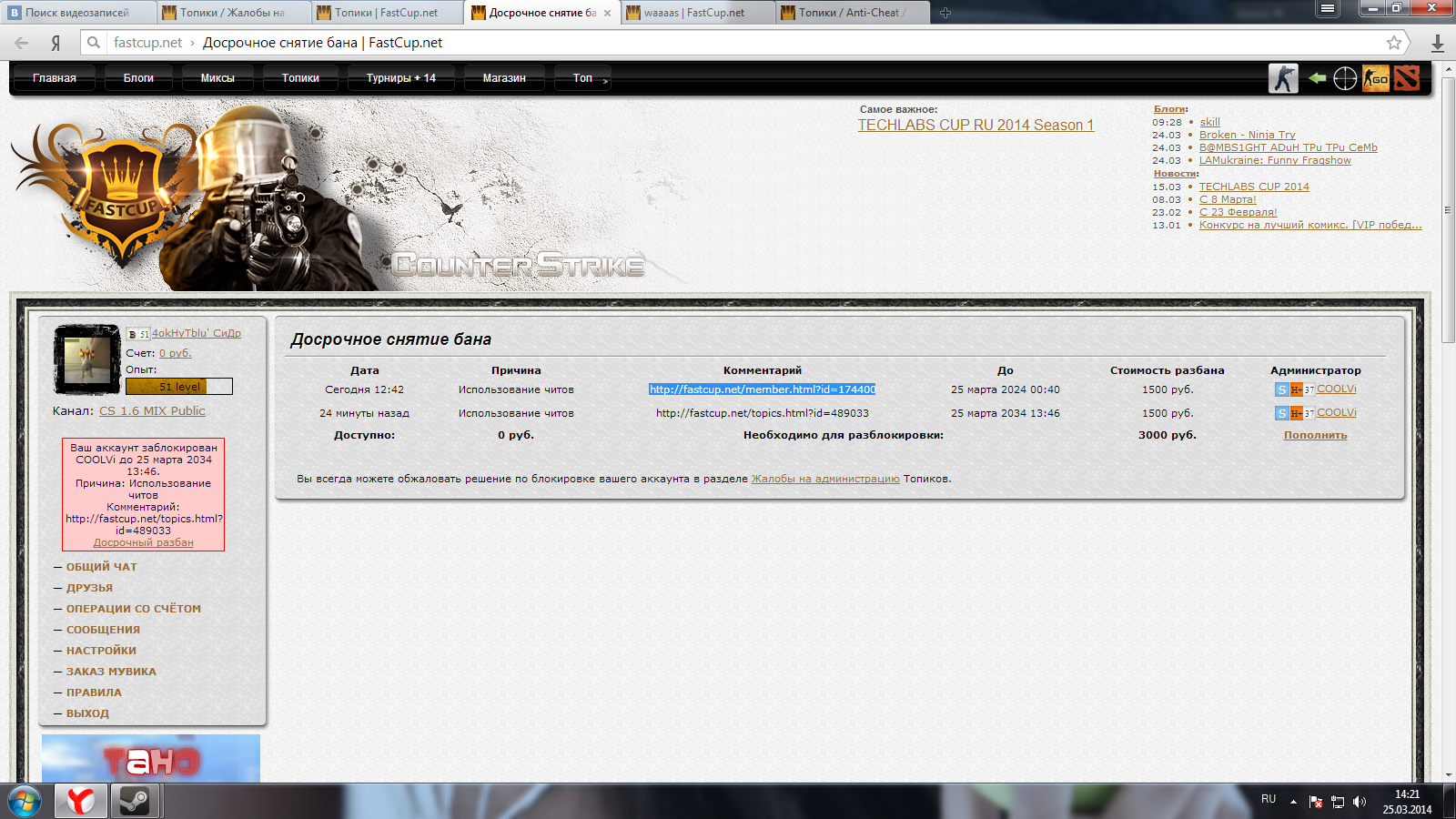Select the Counter-Strike 1.6 game icon
Viewport: 1456px width, 819px height.
[1283, 78]
